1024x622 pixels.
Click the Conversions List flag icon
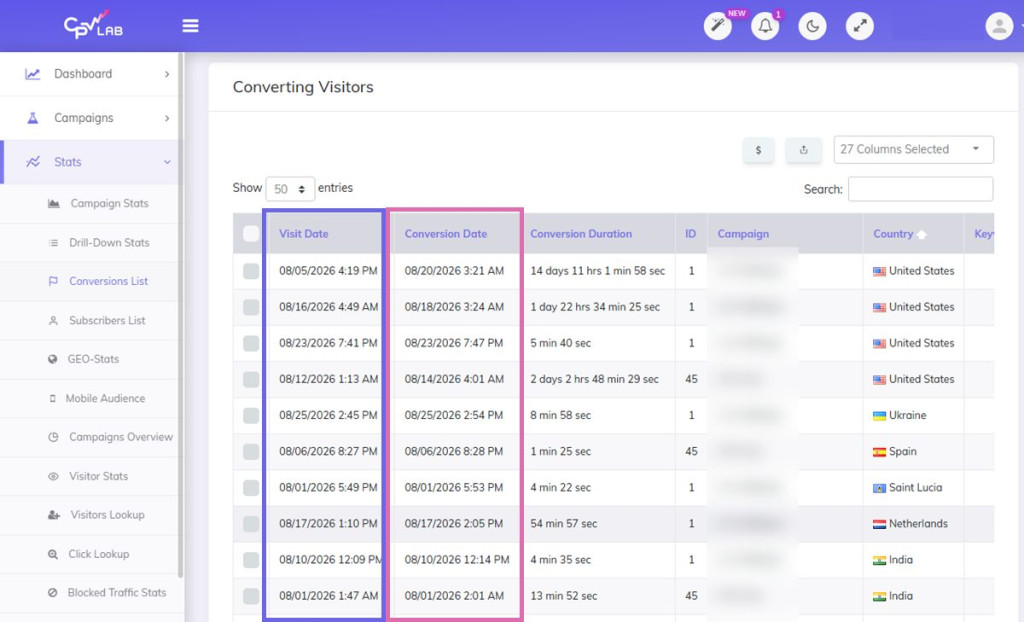(53, 281)
